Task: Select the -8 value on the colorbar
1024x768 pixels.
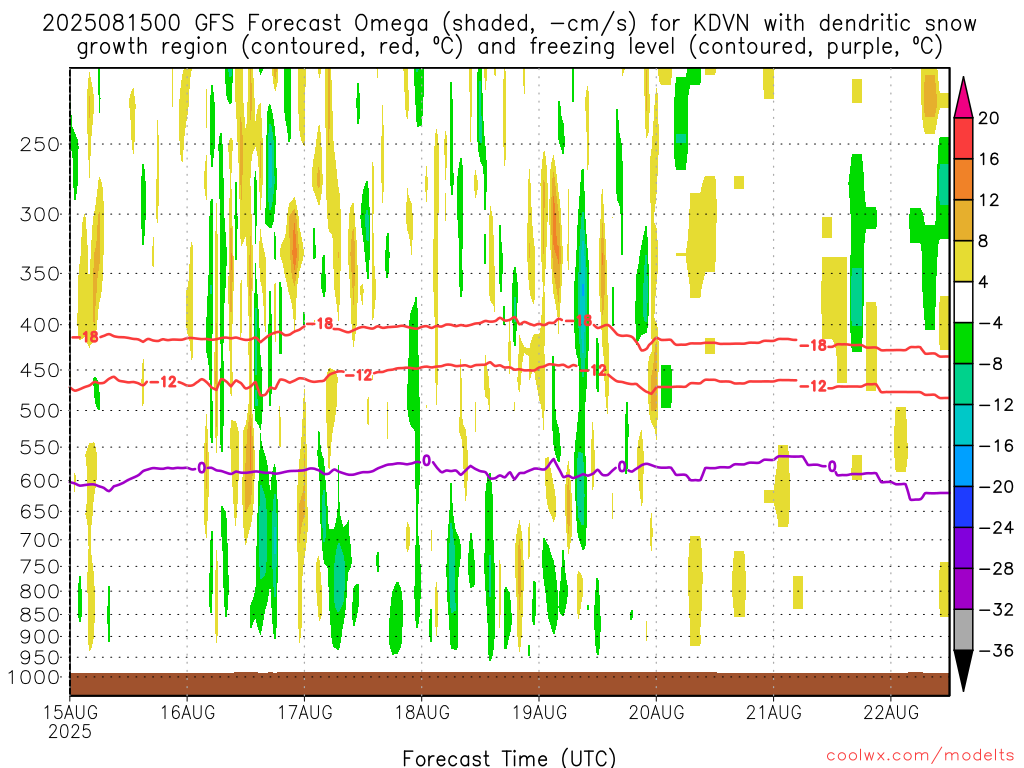Action: [x=990, y=364]
